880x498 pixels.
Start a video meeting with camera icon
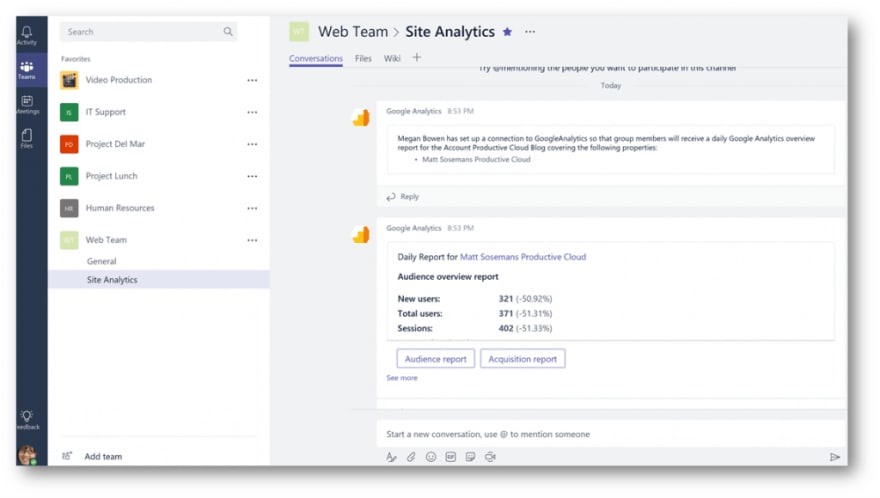point(491,457)
